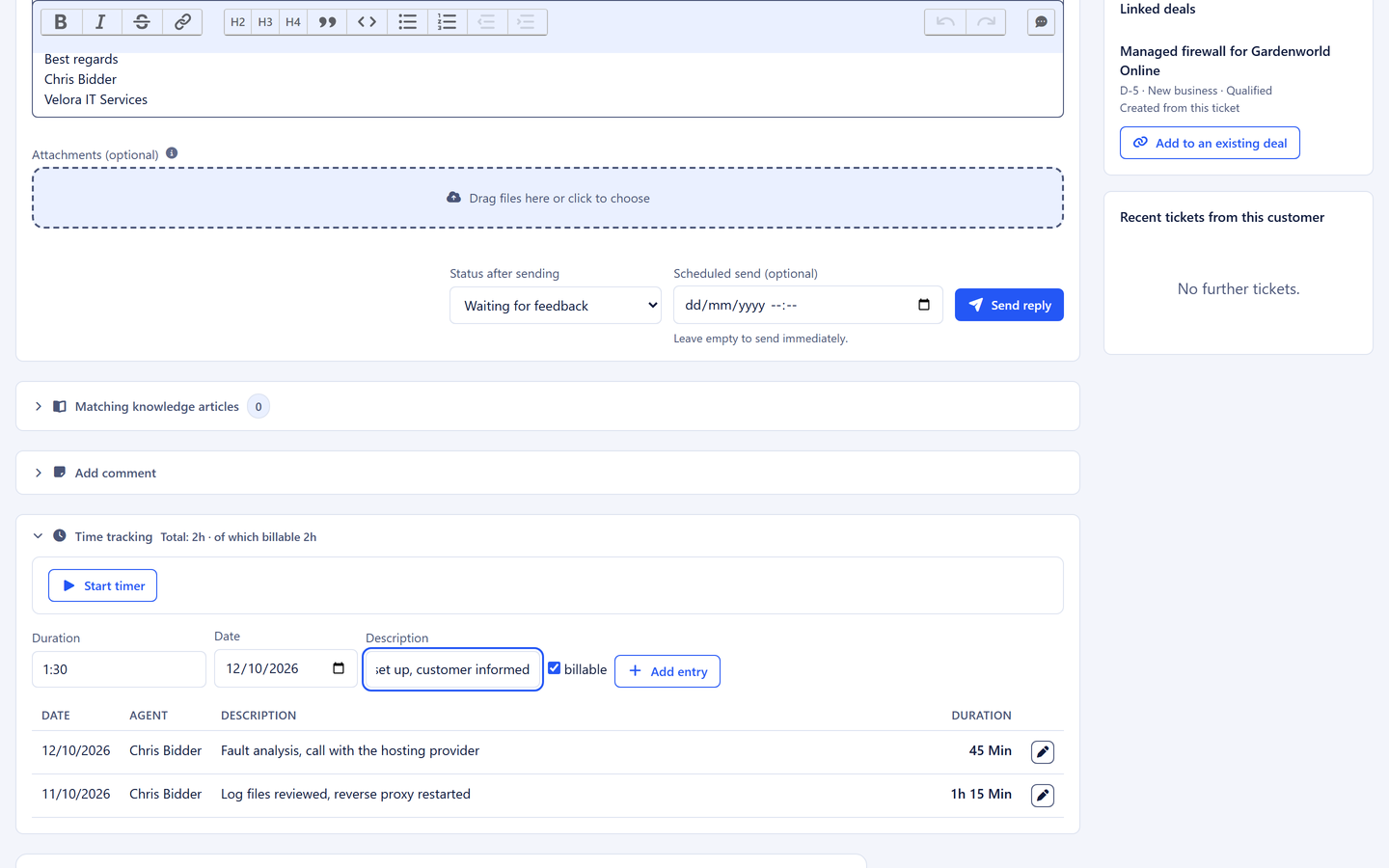Click the time entry Date field
Screen dimensions: 1389x868
pos(285,668)
